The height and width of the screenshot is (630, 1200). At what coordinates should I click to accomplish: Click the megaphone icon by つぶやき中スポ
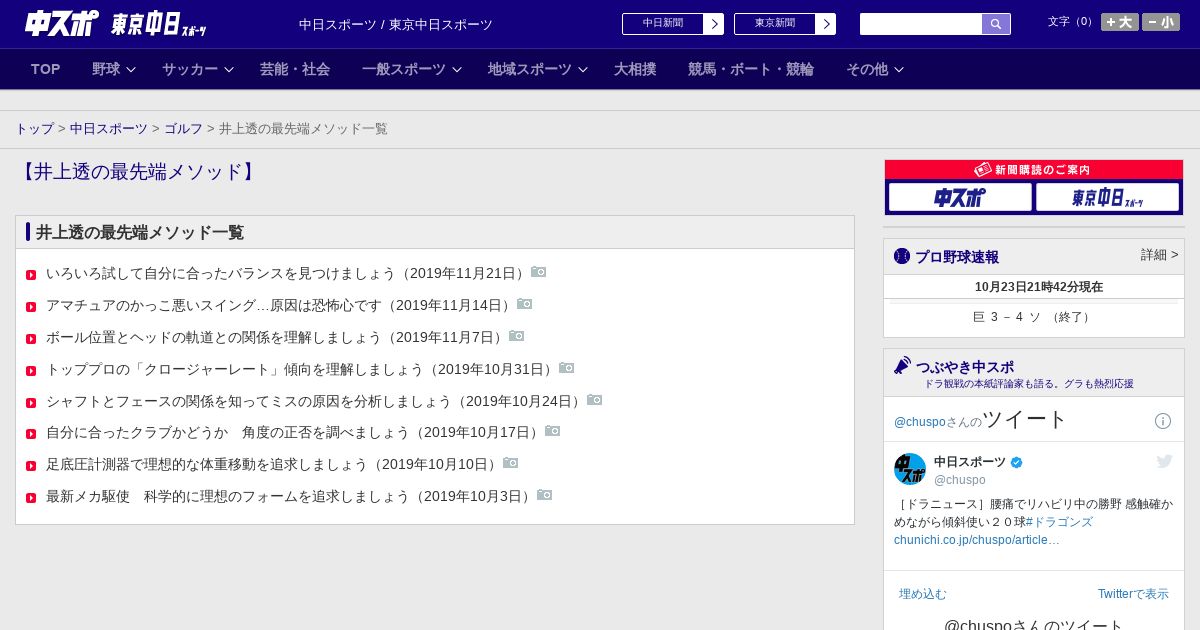[902, 365]
